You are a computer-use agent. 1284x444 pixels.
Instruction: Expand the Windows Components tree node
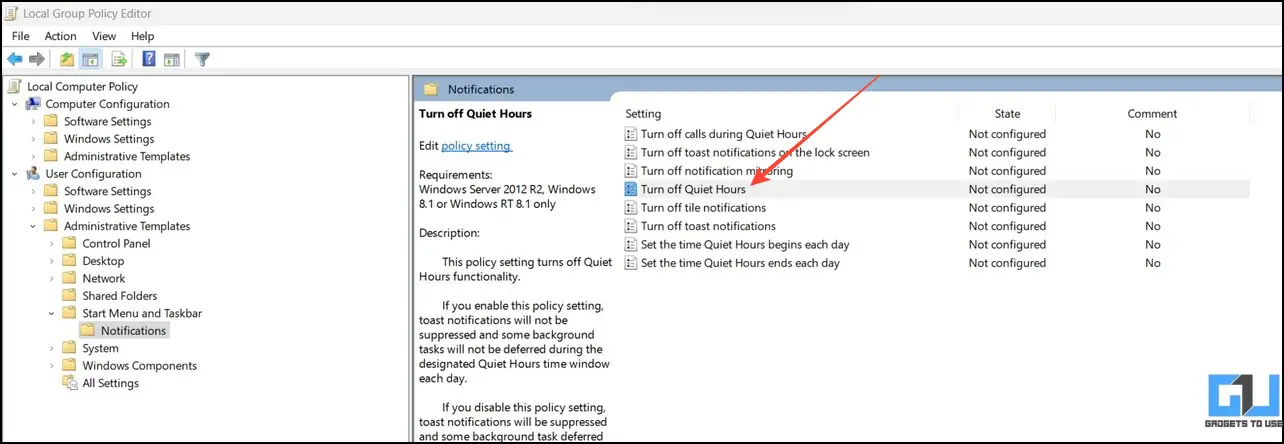(51, 366)
